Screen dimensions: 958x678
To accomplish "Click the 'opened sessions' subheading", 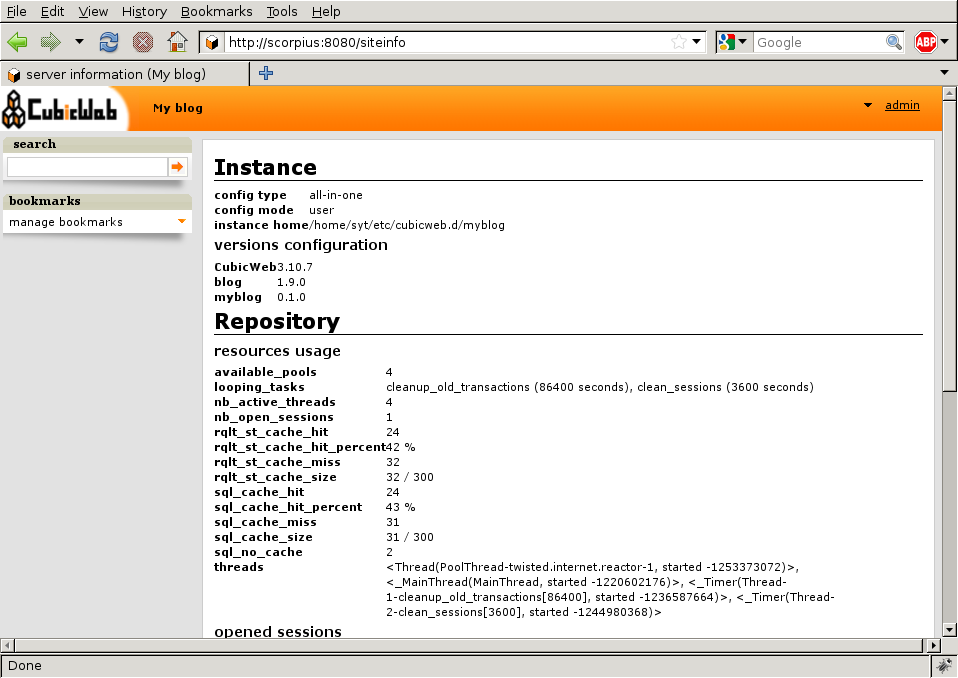I will pos(277,631).
